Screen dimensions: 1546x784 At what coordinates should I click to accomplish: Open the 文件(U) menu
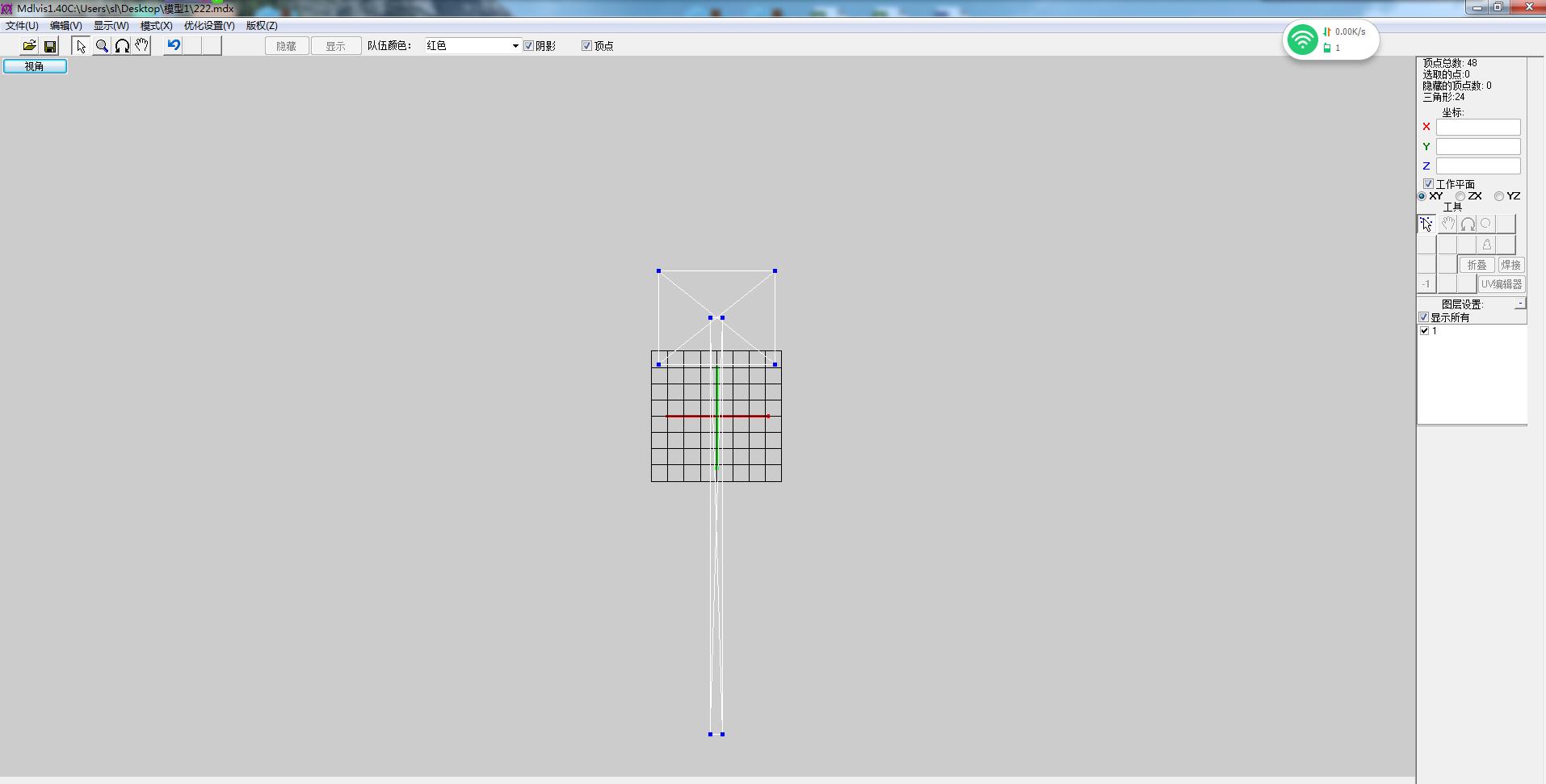[22, 26]
